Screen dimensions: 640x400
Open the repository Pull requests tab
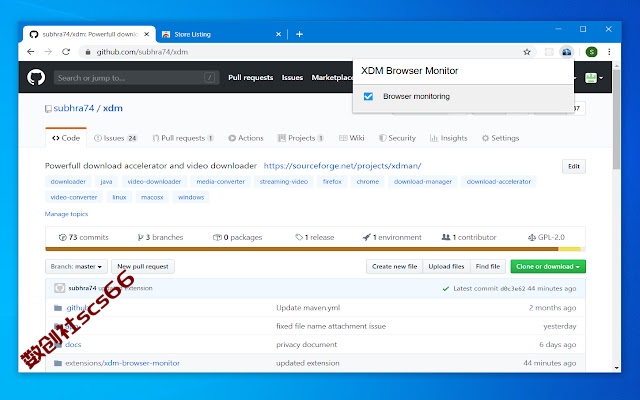coord(183,138)
